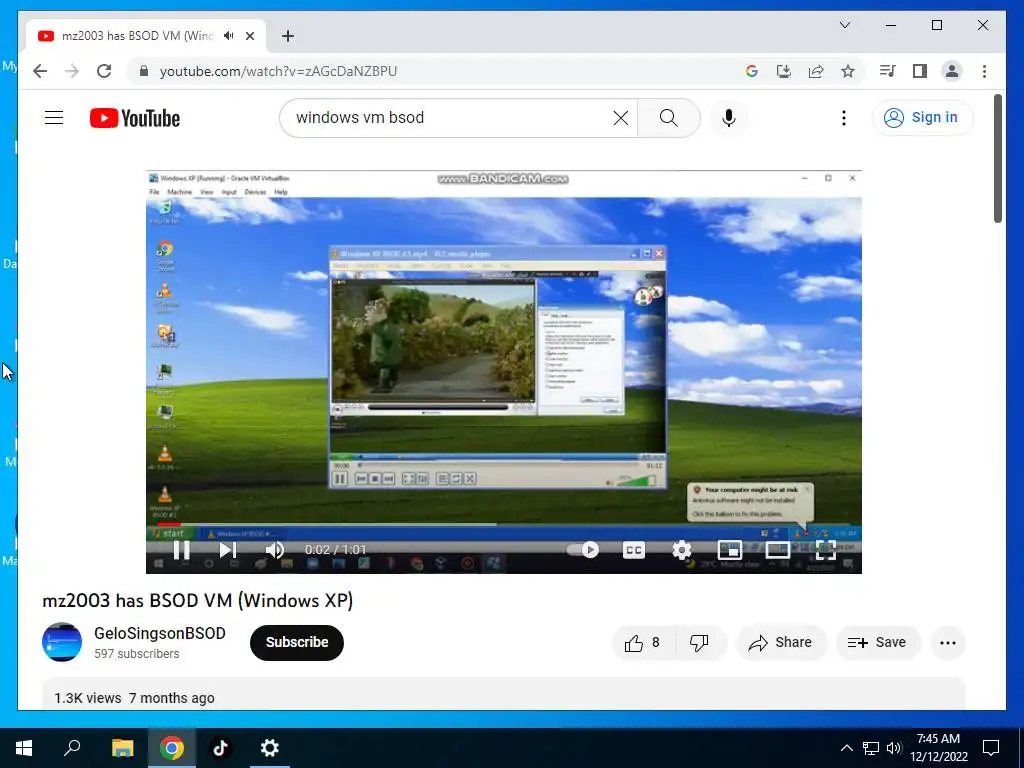This screenshot has height=768, width=1024.
Task: Open the notification center
Action: [991, 748]
